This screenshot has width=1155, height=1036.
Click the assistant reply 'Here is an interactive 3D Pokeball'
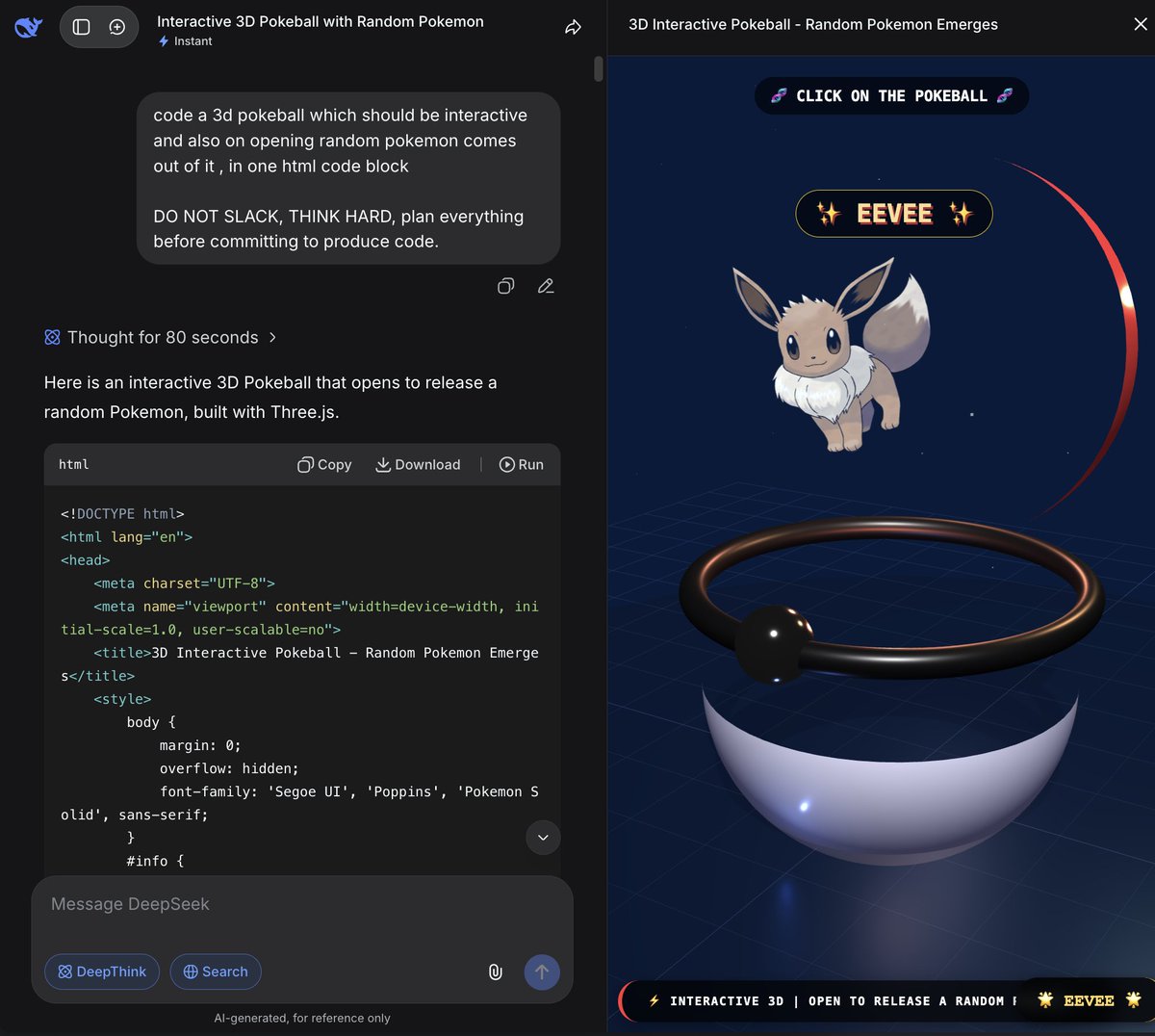(270, 397)
